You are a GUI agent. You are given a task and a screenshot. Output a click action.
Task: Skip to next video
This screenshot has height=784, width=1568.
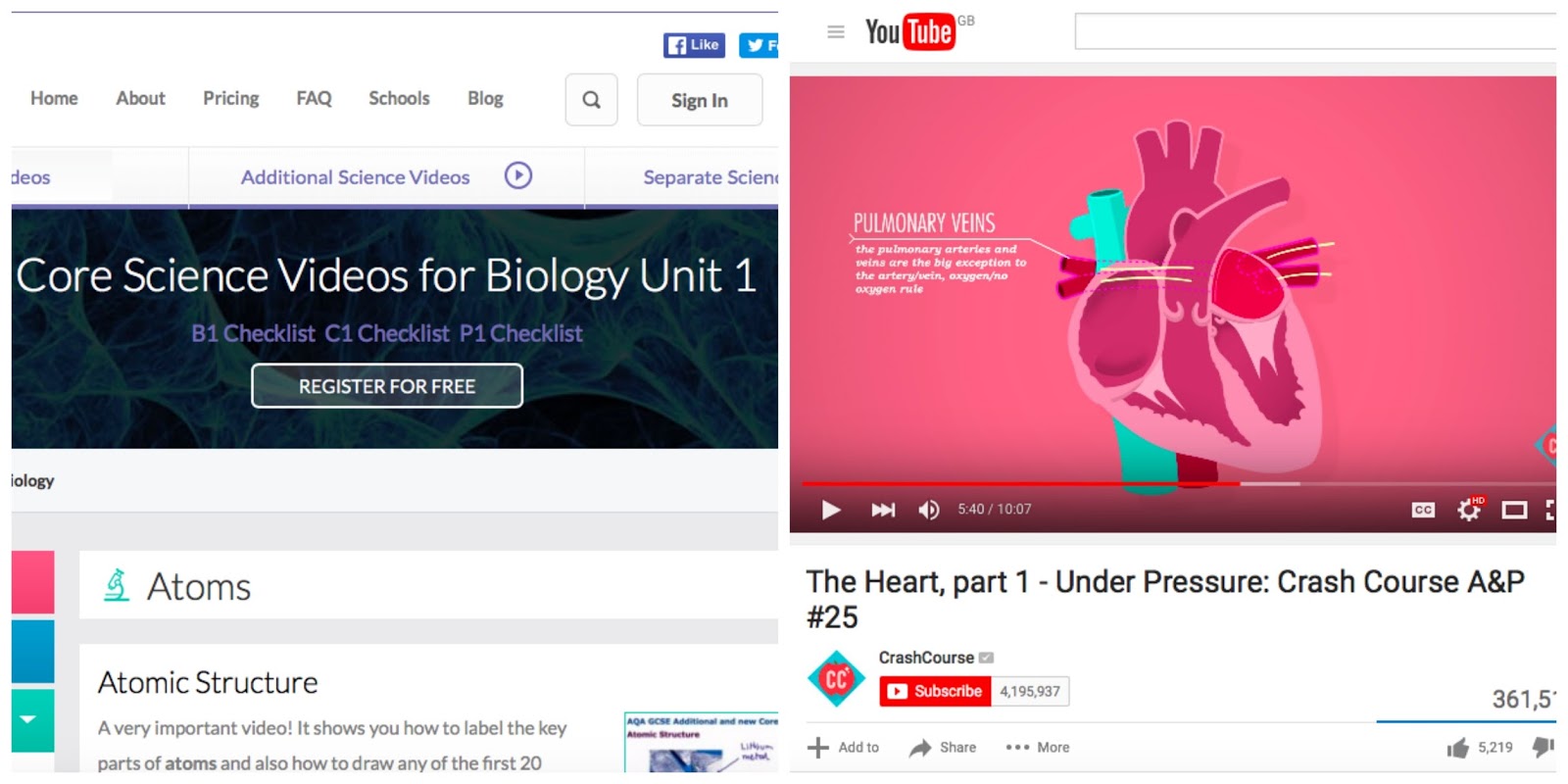click(883, 510)
